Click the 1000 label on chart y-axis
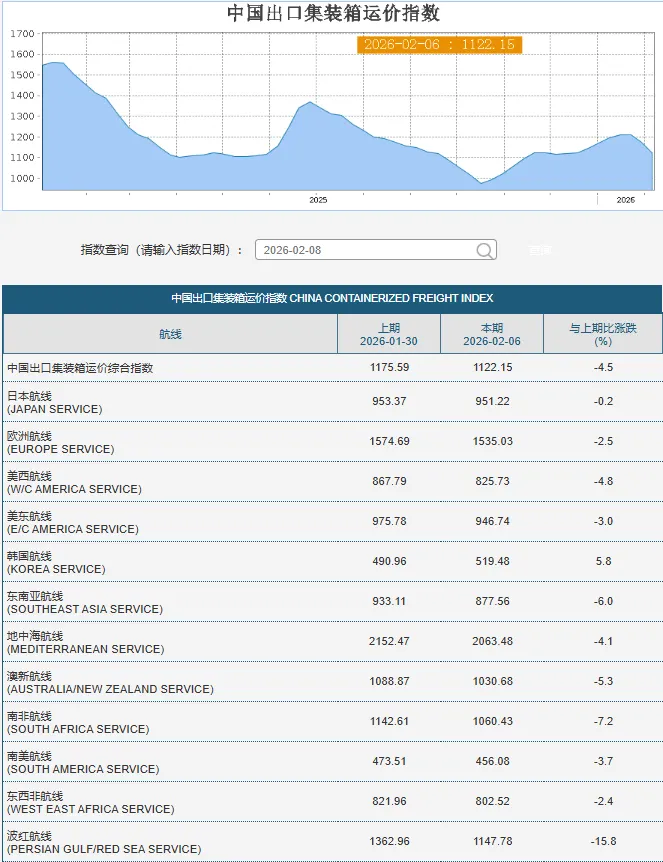Screen dimensions: 663x862 (22, 178)
